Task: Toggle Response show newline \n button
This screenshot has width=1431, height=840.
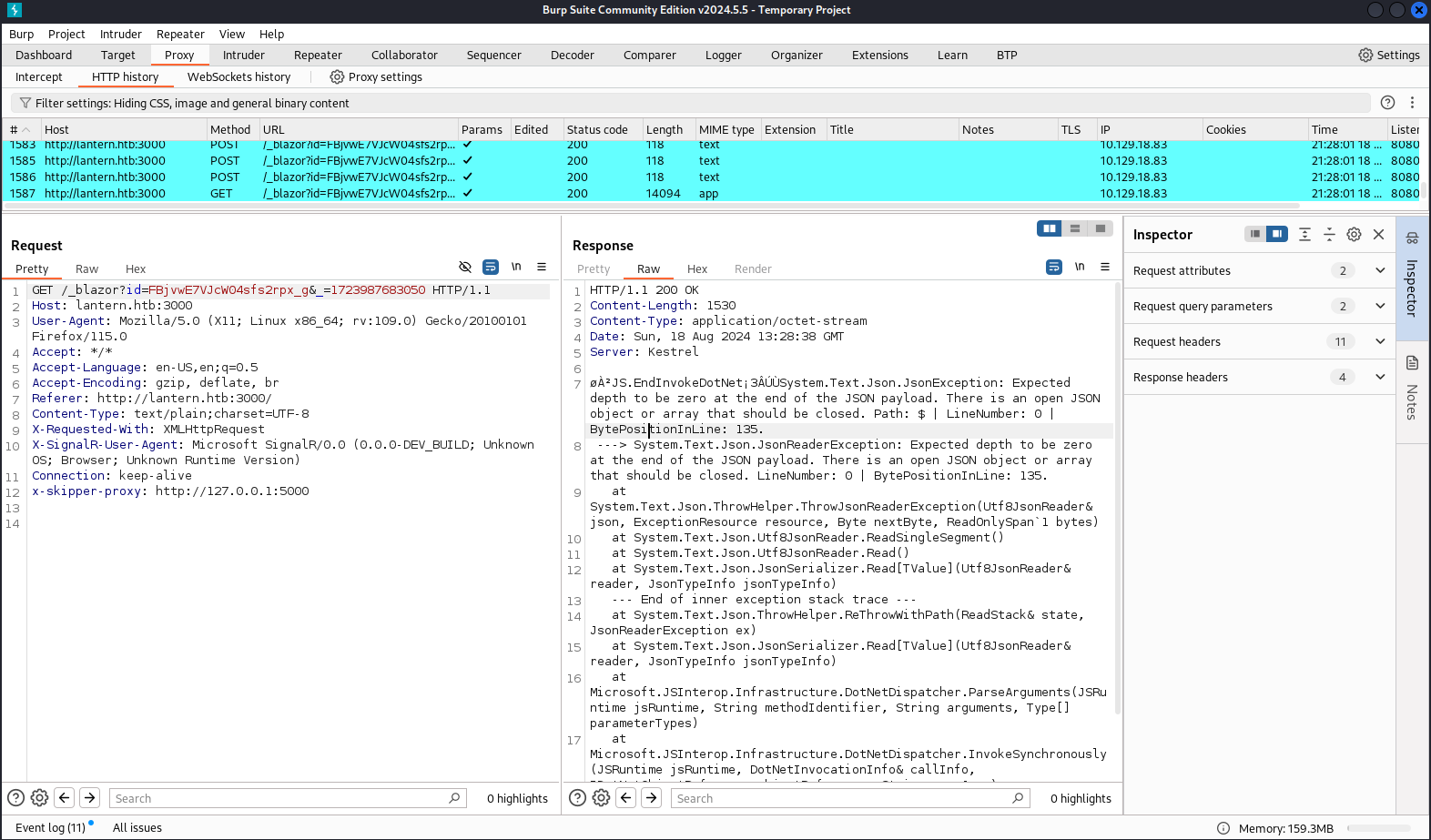Action: 1080,267
